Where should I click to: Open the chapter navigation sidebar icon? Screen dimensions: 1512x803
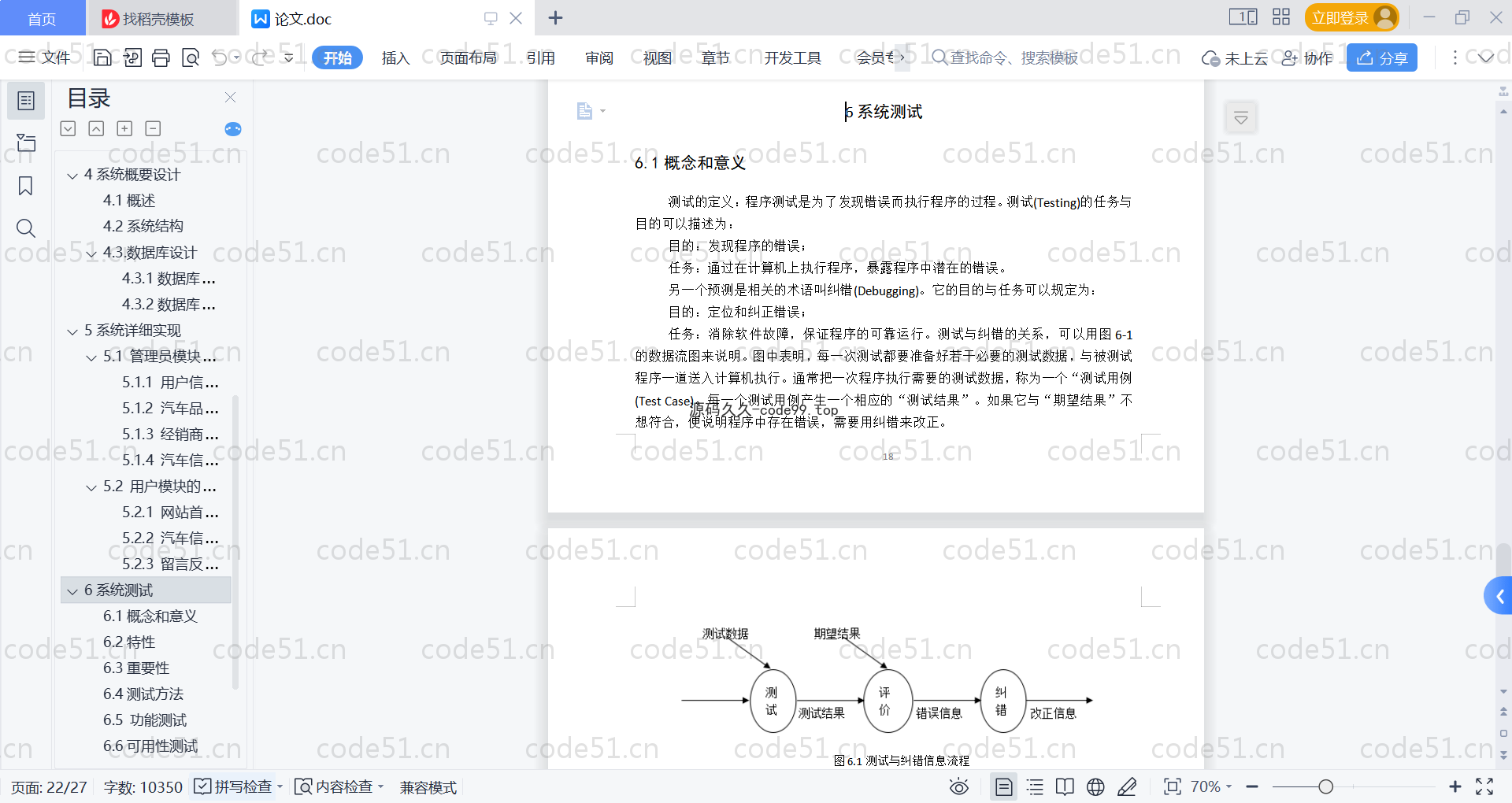[x=26, y=142]
